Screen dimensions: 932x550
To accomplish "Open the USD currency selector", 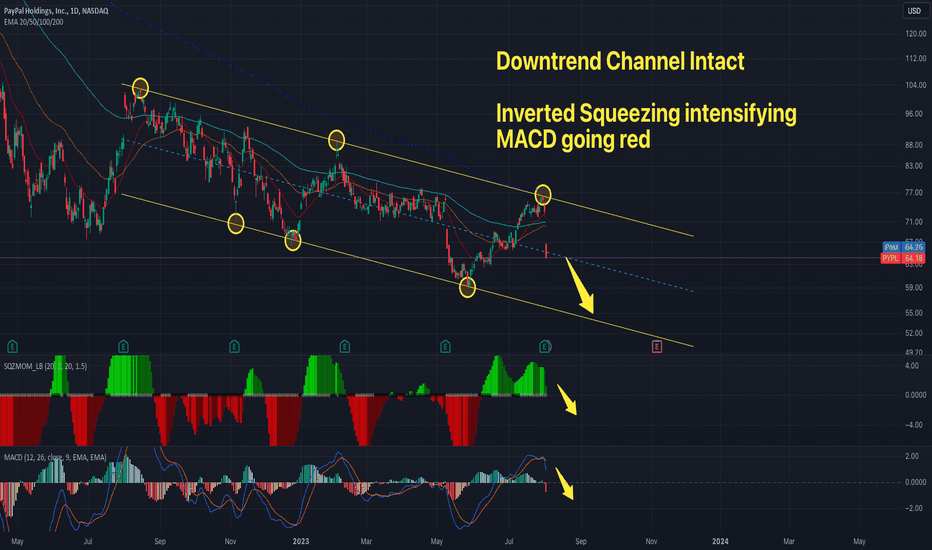I will [x=914, y=11].
